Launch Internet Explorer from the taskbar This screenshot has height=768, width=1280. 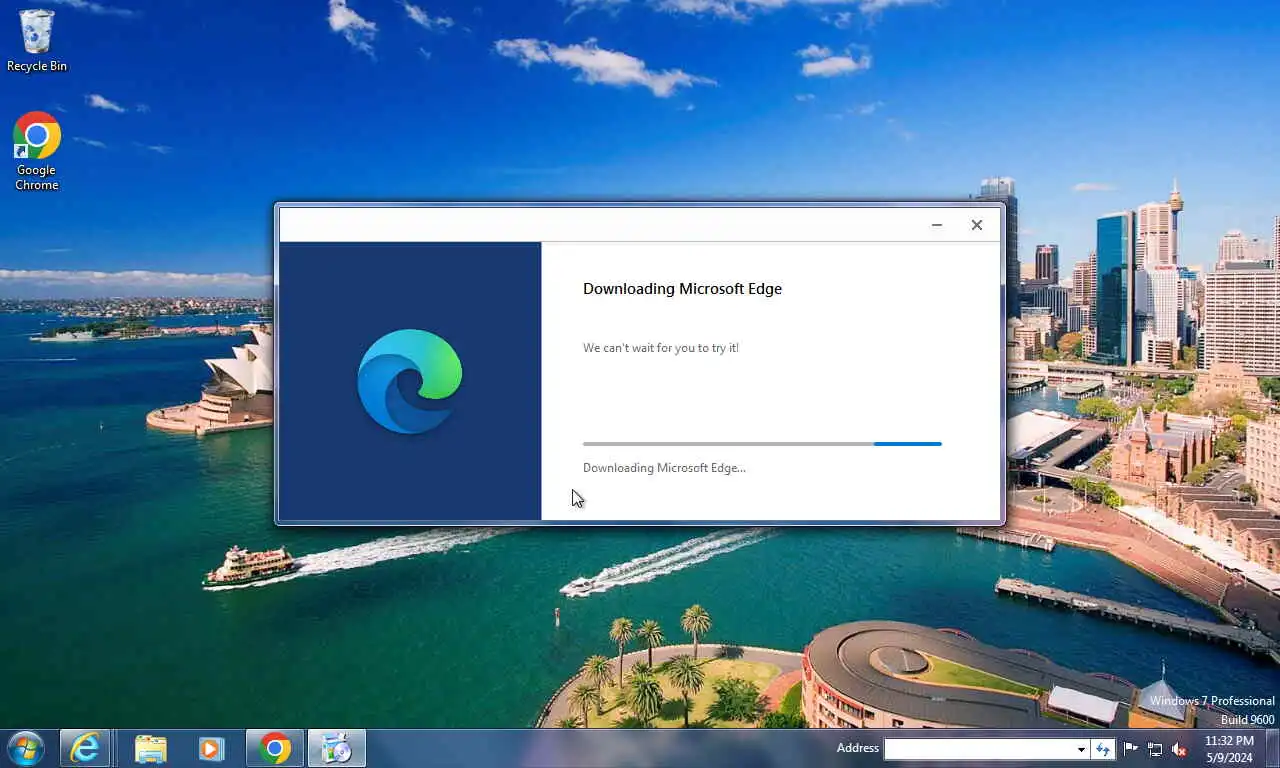click(85, 748)
